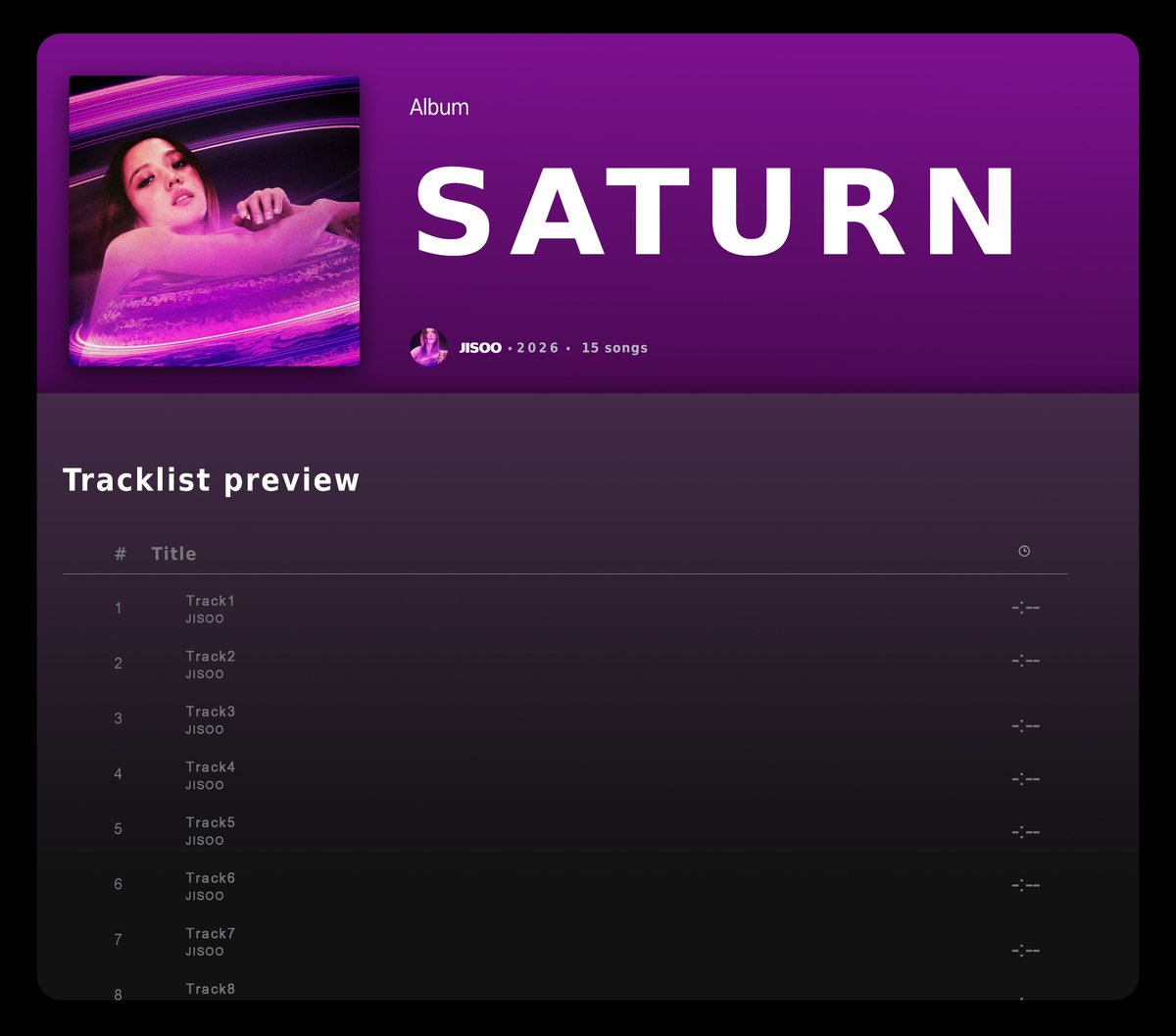Viewport: 1176px width, 1036px height.
Task: Click track number 6
Action: click(x=119, y=884)
